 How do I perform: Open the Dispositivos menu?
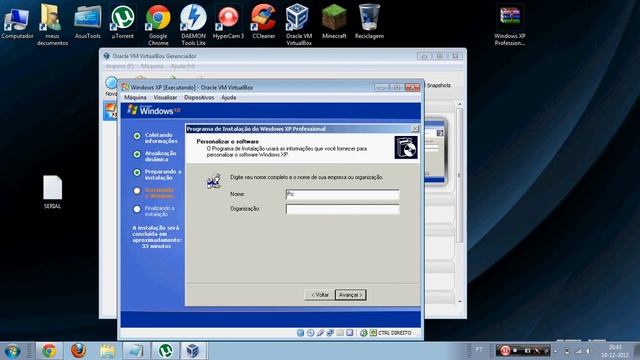199,98
